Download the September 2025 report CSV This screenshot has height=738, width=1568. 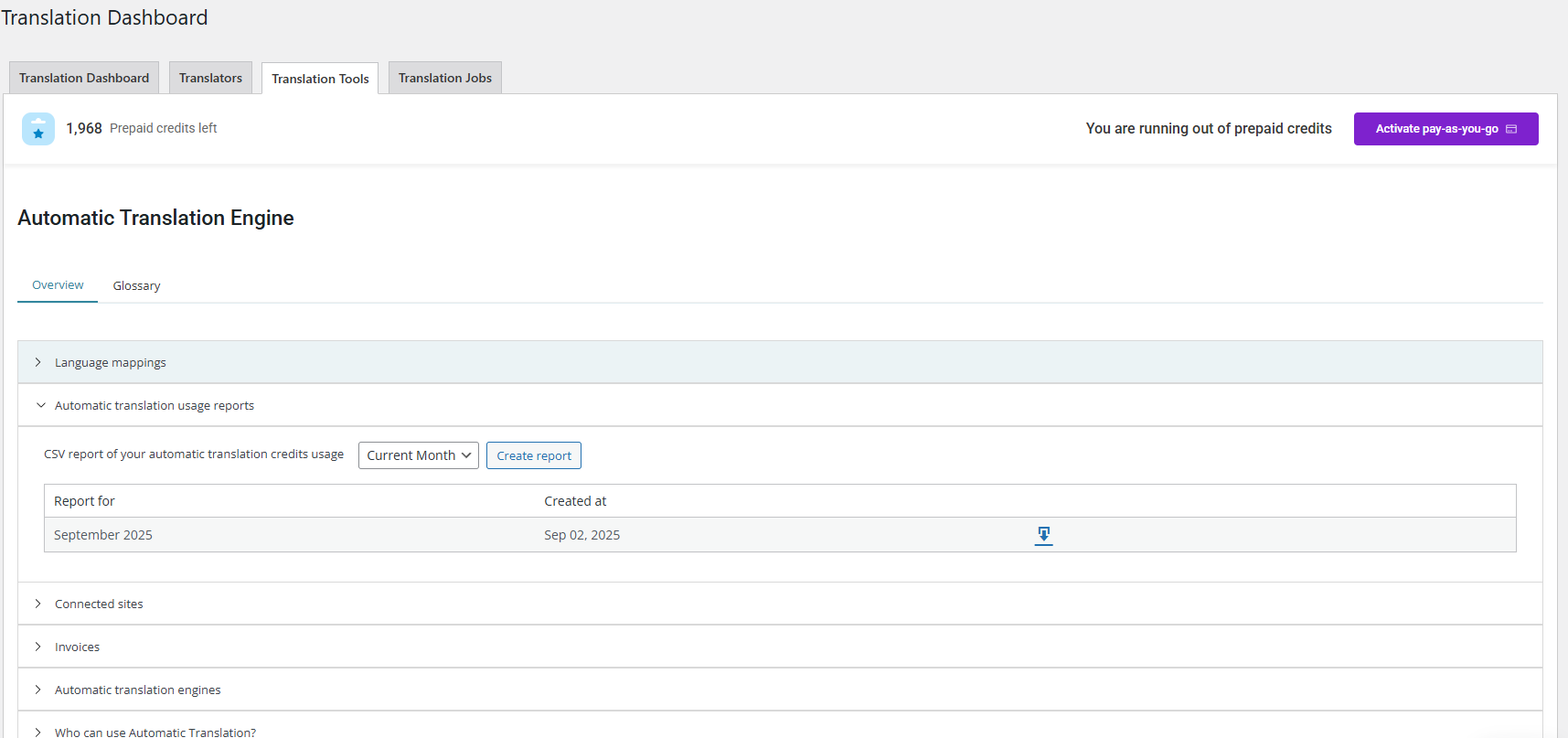tap(1043, 535)
